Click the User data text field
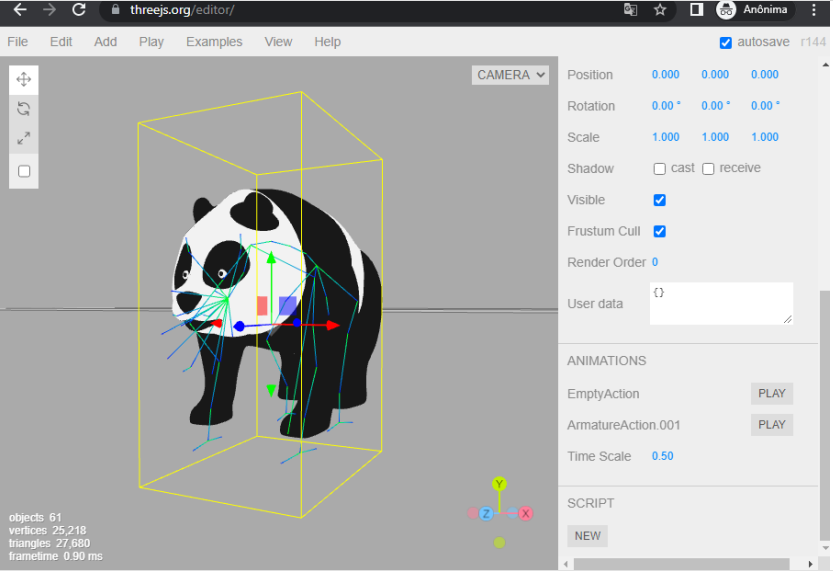The image size is (833, 571). (x=720, y=303)
